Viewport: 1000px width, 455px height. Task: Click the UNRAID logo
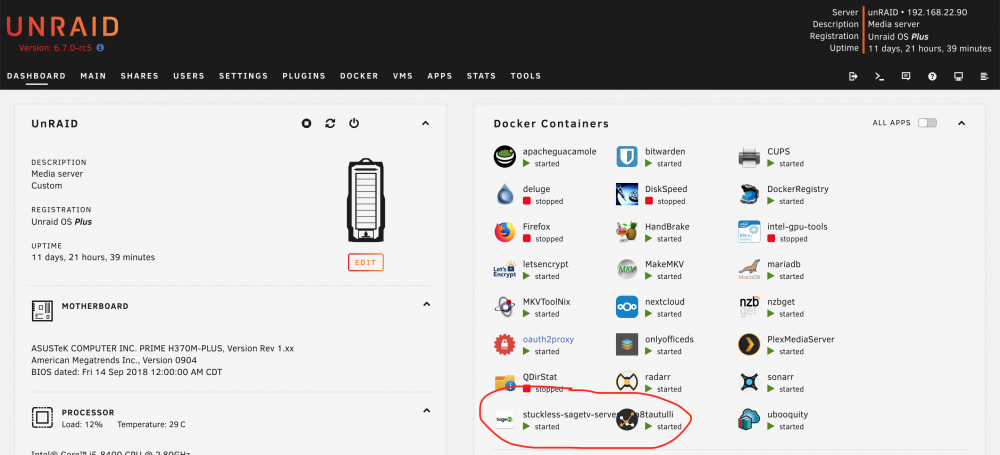[x=62, y=27]
